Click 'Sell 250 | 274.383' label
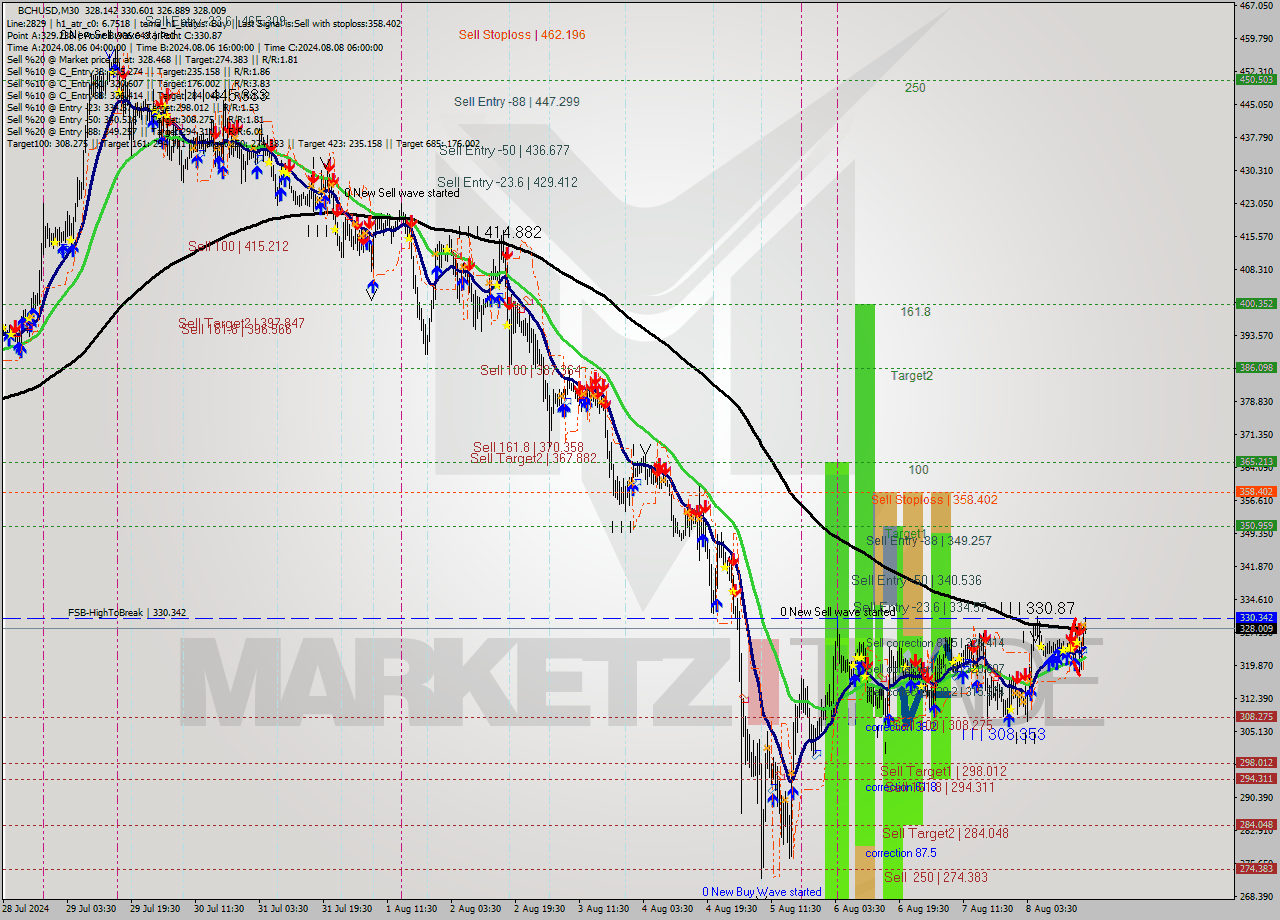This screenshot has height=920, width=1280. click(936, 878)
